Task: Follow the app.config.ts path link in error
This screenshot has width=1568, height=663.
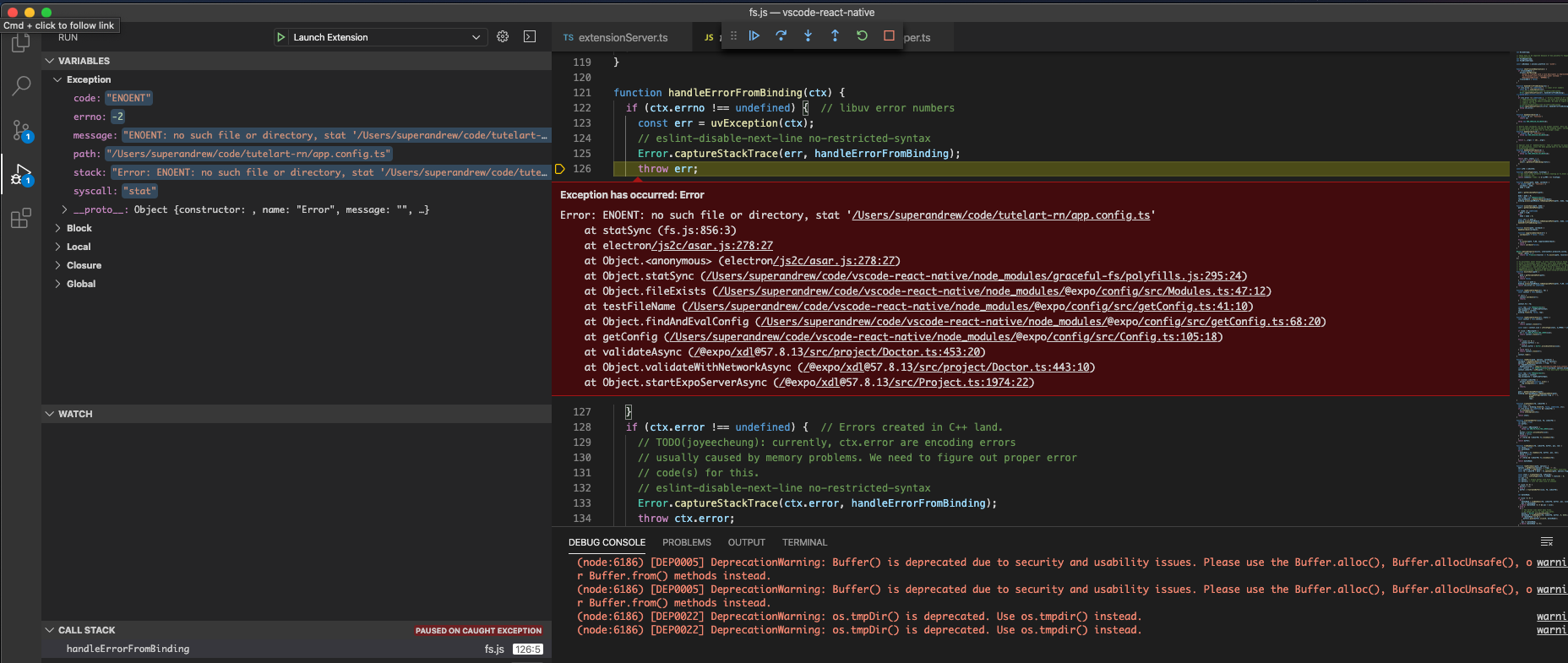Action: coord(1001,215)
